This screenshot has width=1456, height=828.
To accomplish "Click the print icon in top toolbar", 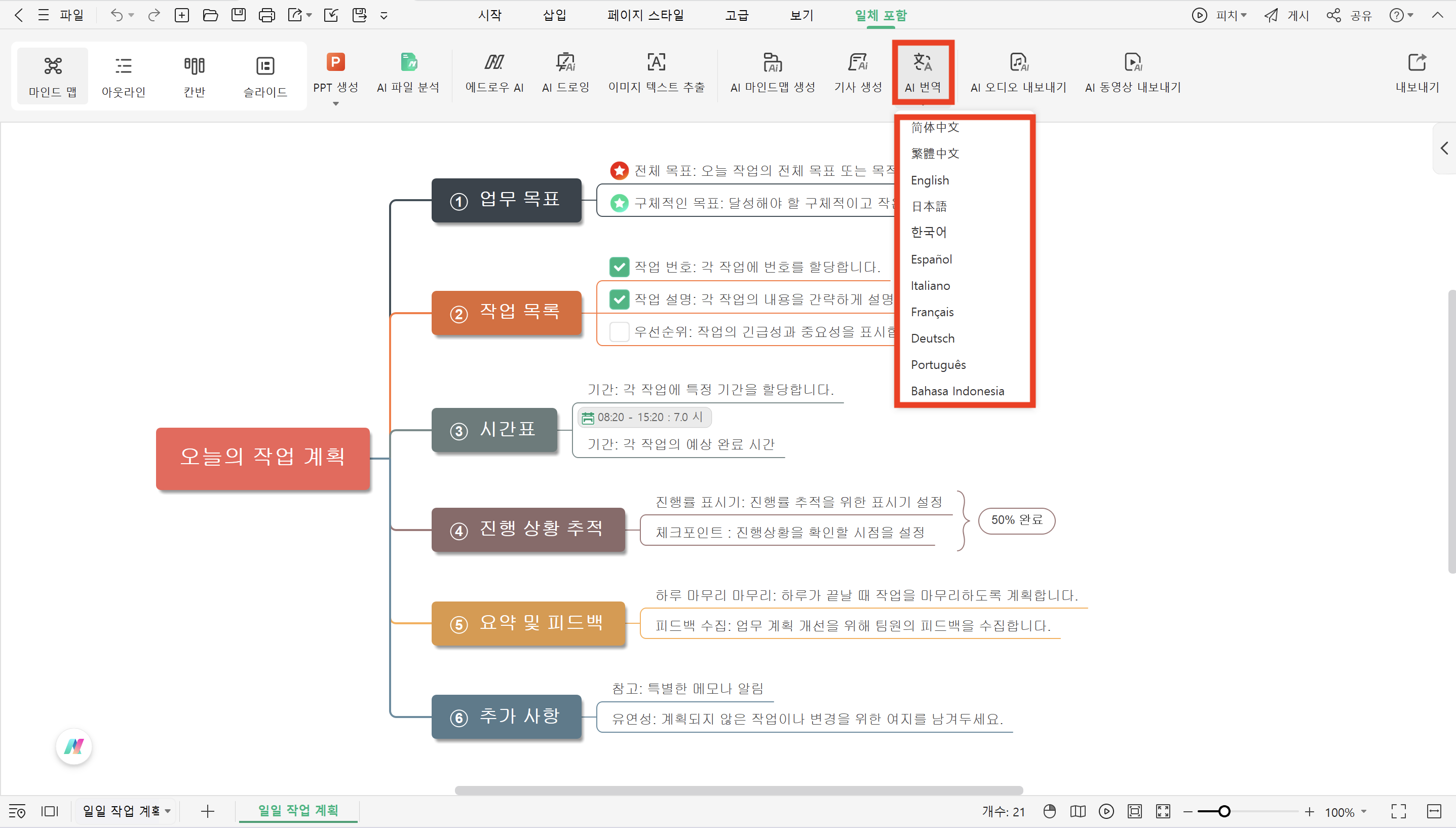I will click(267, 15).
